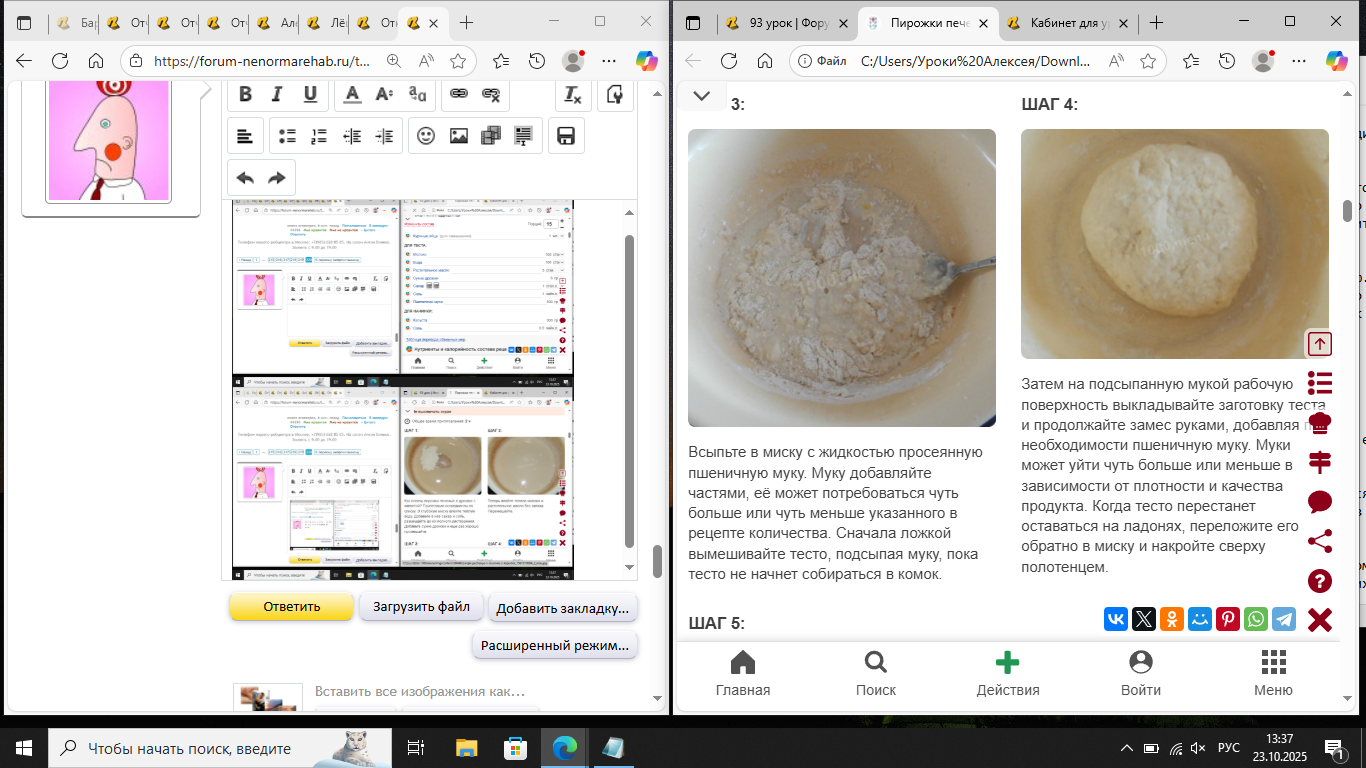Click the undo arrow in editor

pos(245,178)
